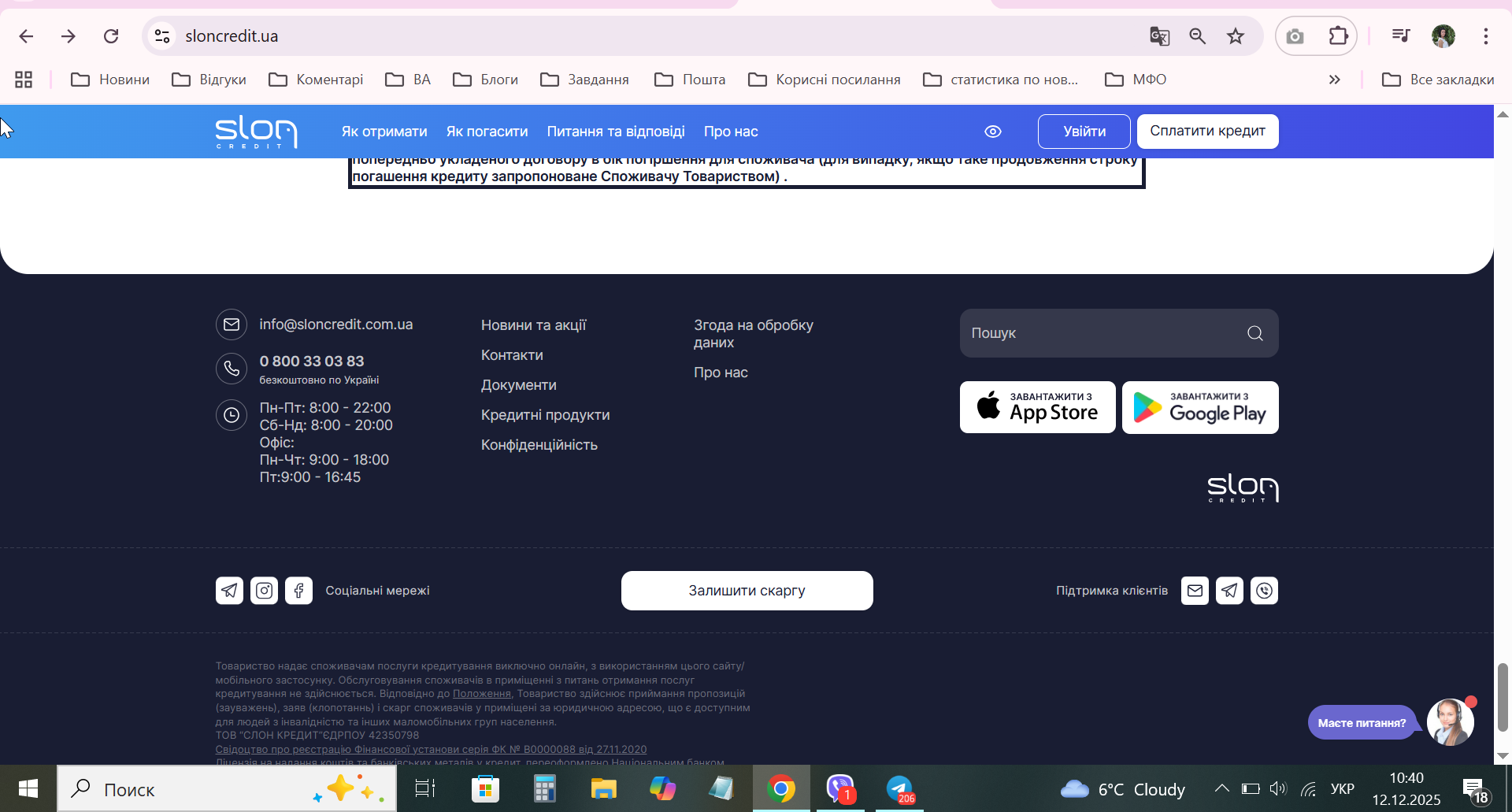This screenshot has width=1512, height=812.
Task: Open Viber from the taskbar
Action: pos(840,788)
